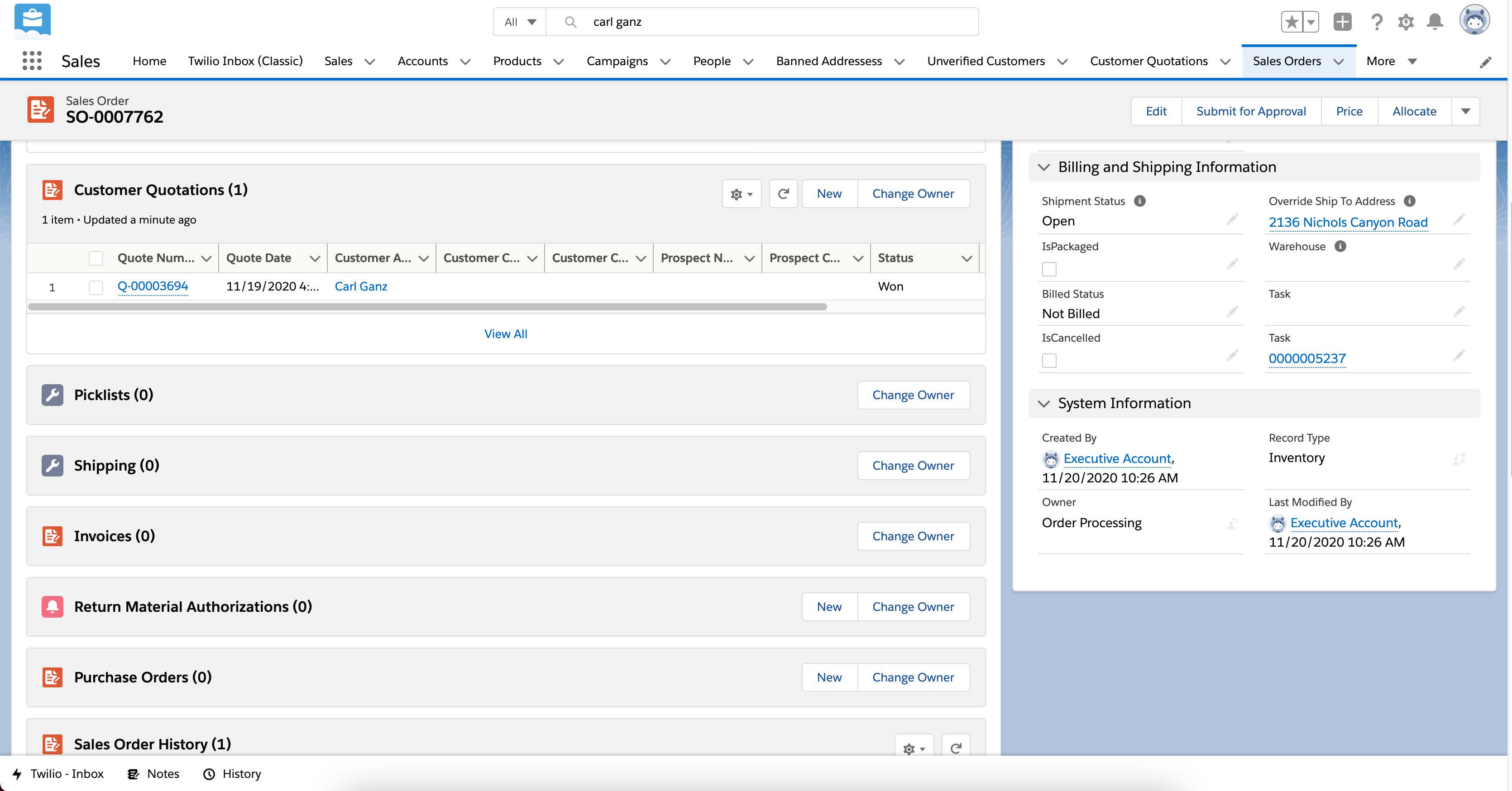Collapse Billing and Shipping Information section
This screenshot has height=791, width=1512.
1043,167
